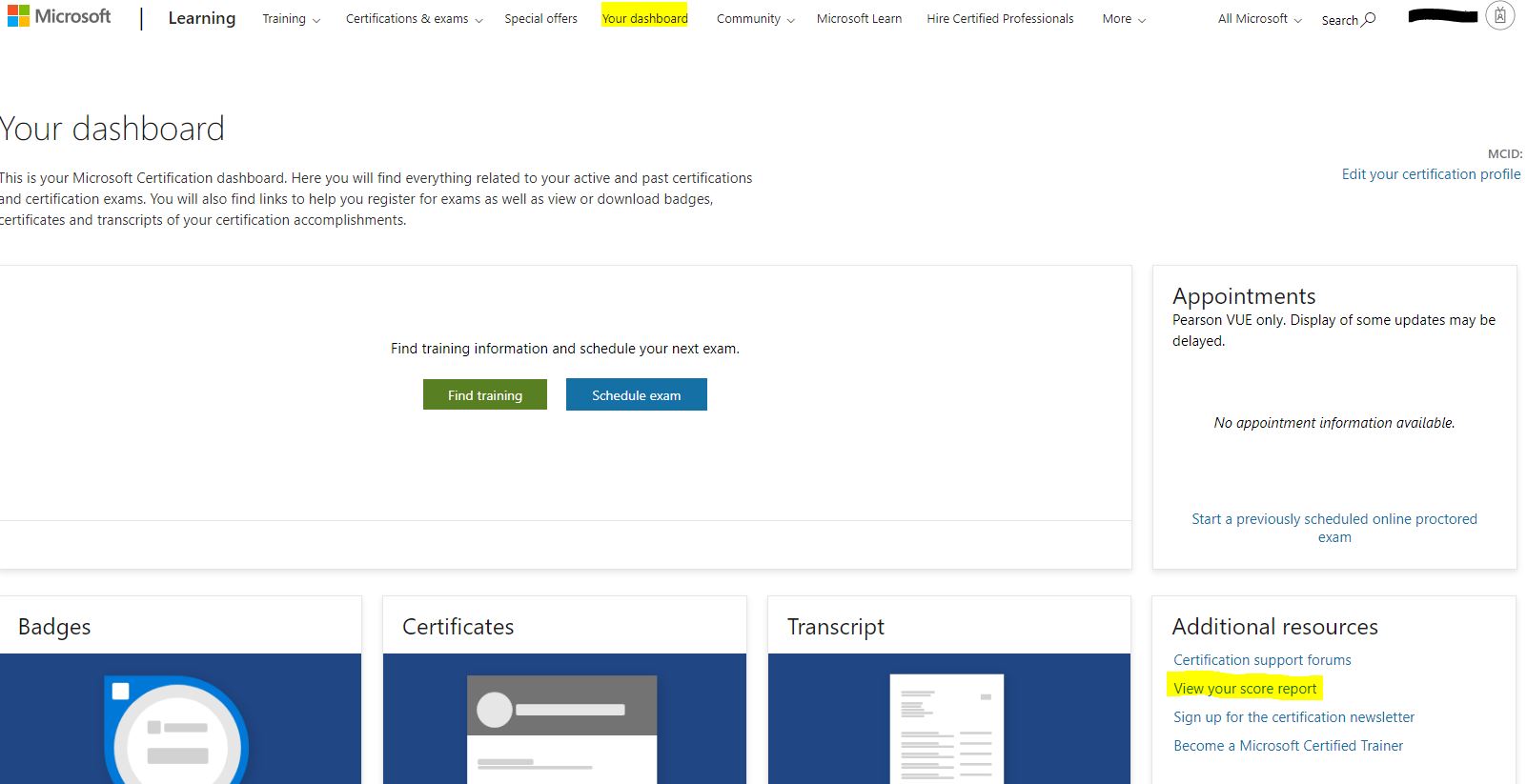The image size is (1527, 784).
Task: Open Hire Certified Professionals
Action: [1000, 19]
